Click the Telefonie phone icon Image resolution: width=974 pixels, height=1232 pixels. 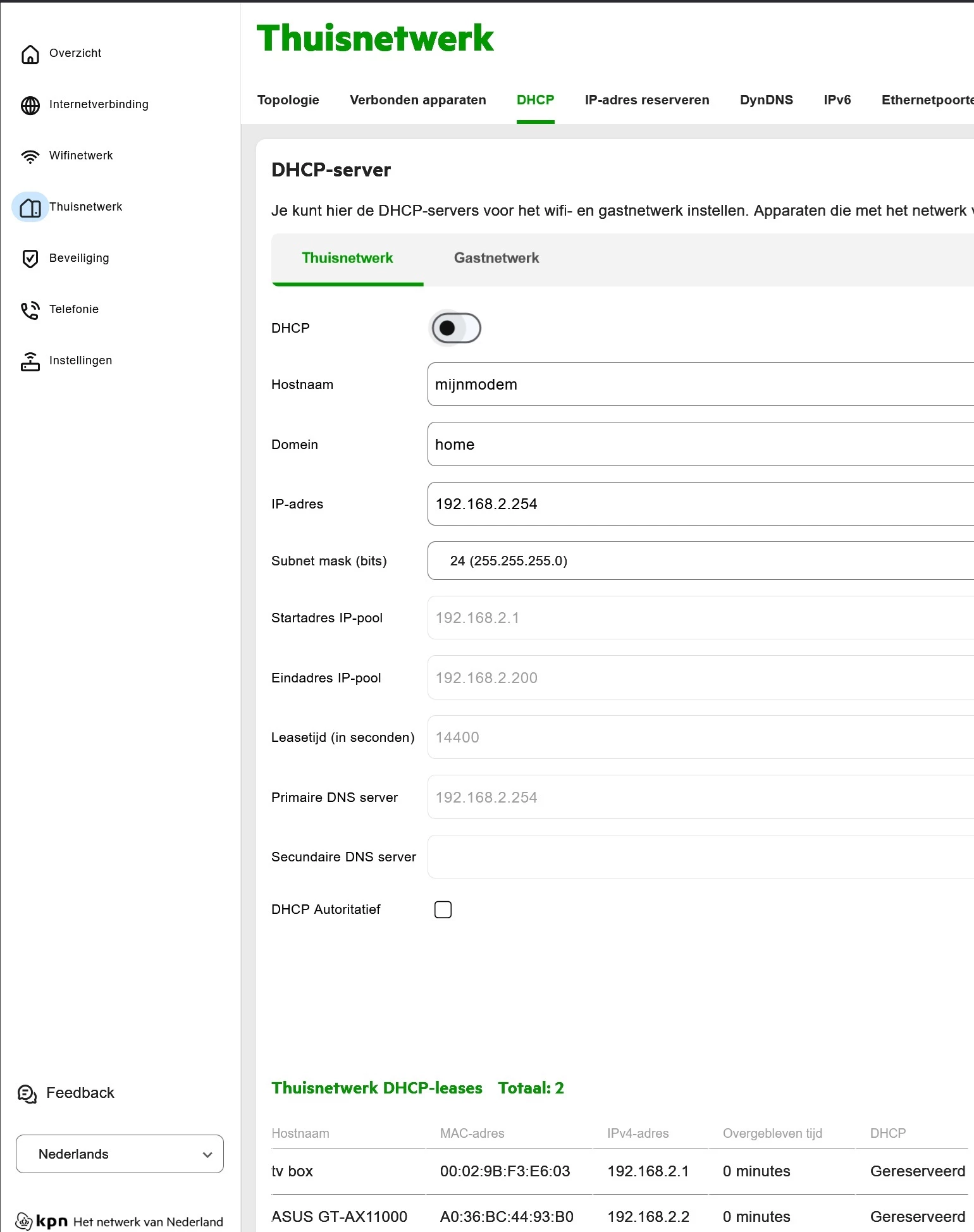click(x=30, y=310)
